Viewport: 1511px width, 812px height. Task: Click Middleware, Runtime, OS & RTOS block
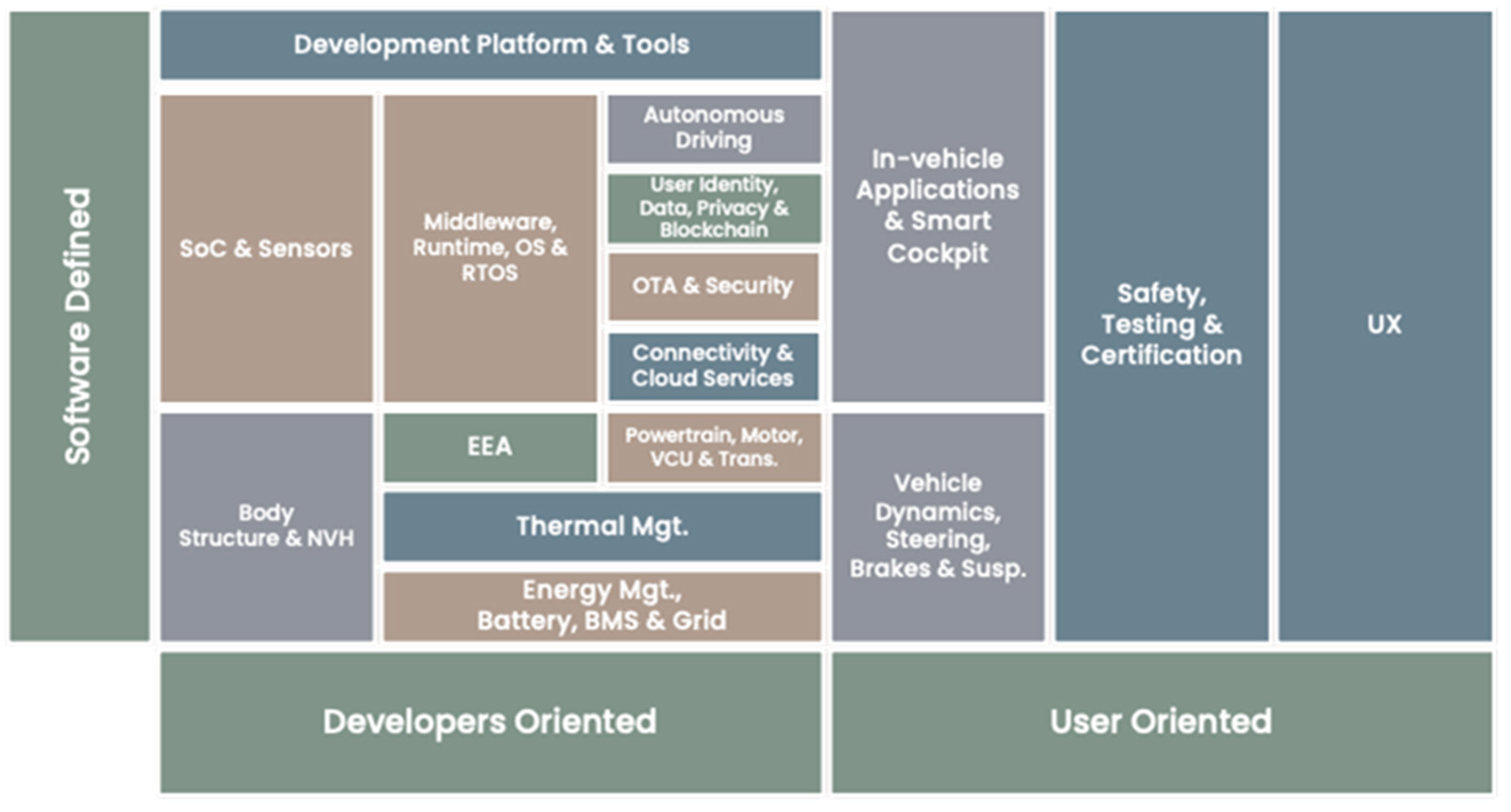(x=490, y=248)
